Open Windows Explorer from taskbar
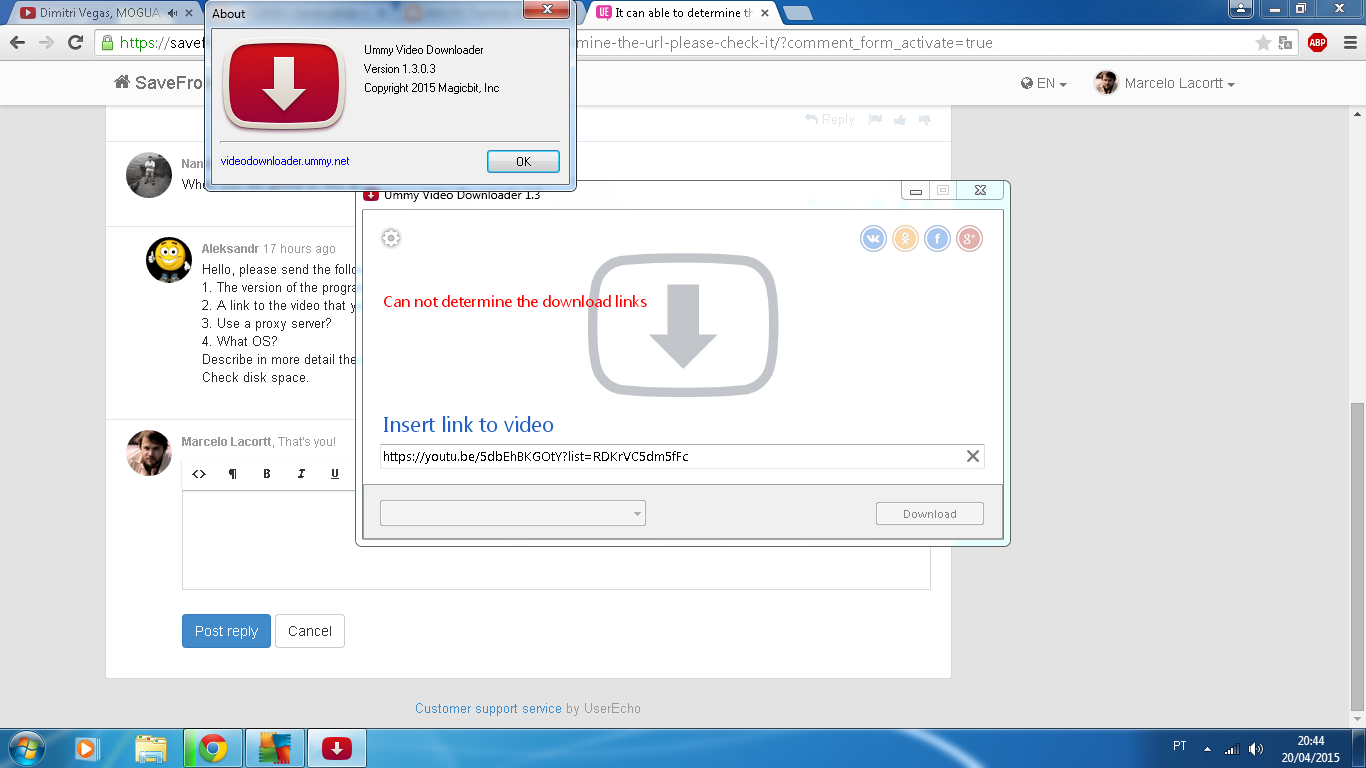1366x768 pixels. (151, 748)
